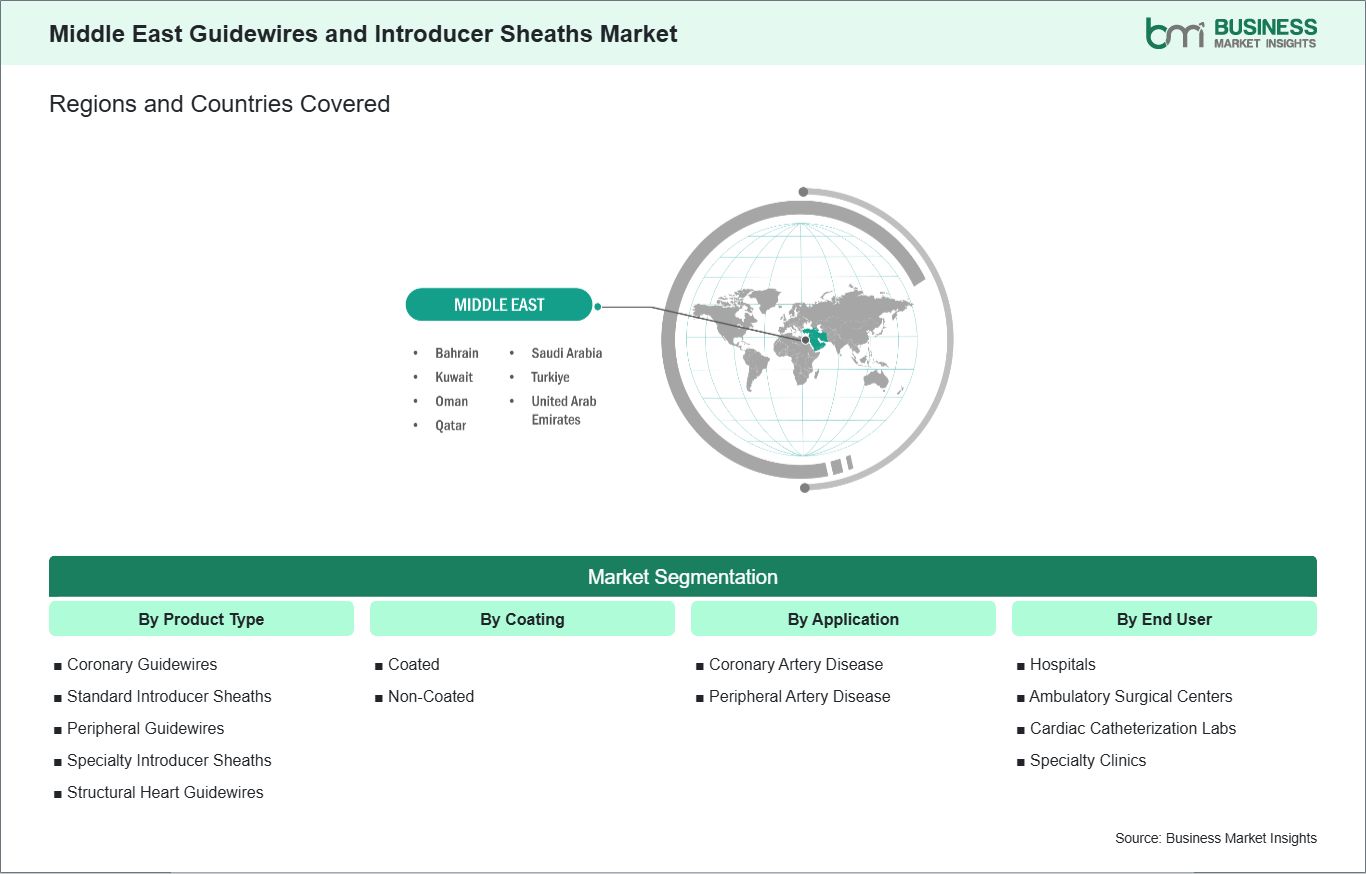Click the green MIDDLE EAST color bar

(499, 304)
